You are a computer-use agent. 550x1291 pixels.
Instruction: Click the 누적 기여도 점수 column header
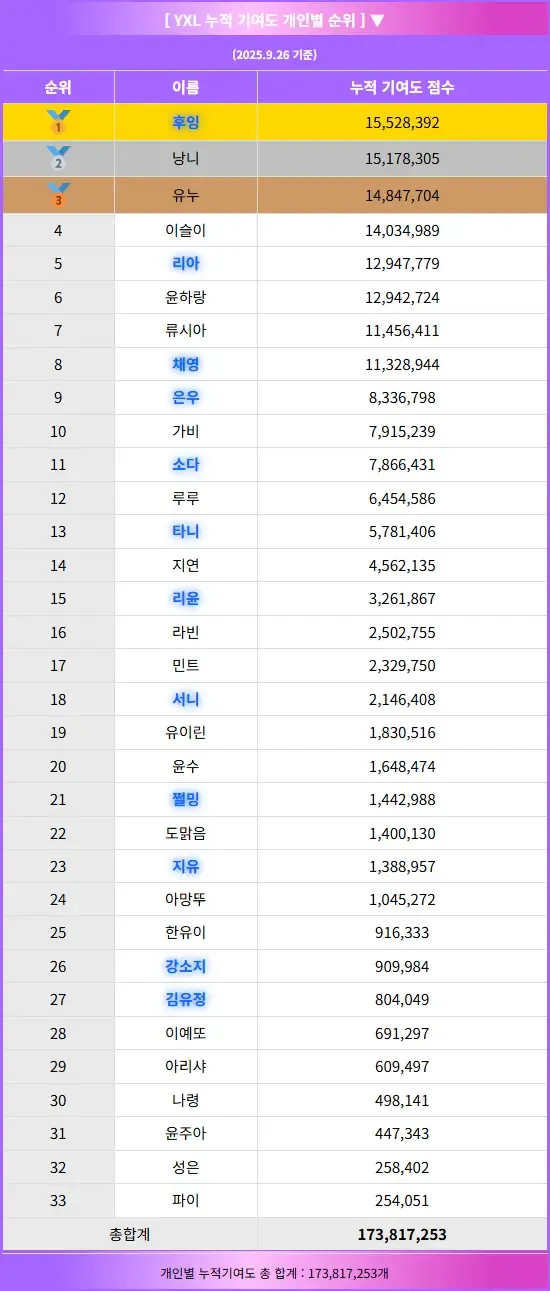[402, 87]
